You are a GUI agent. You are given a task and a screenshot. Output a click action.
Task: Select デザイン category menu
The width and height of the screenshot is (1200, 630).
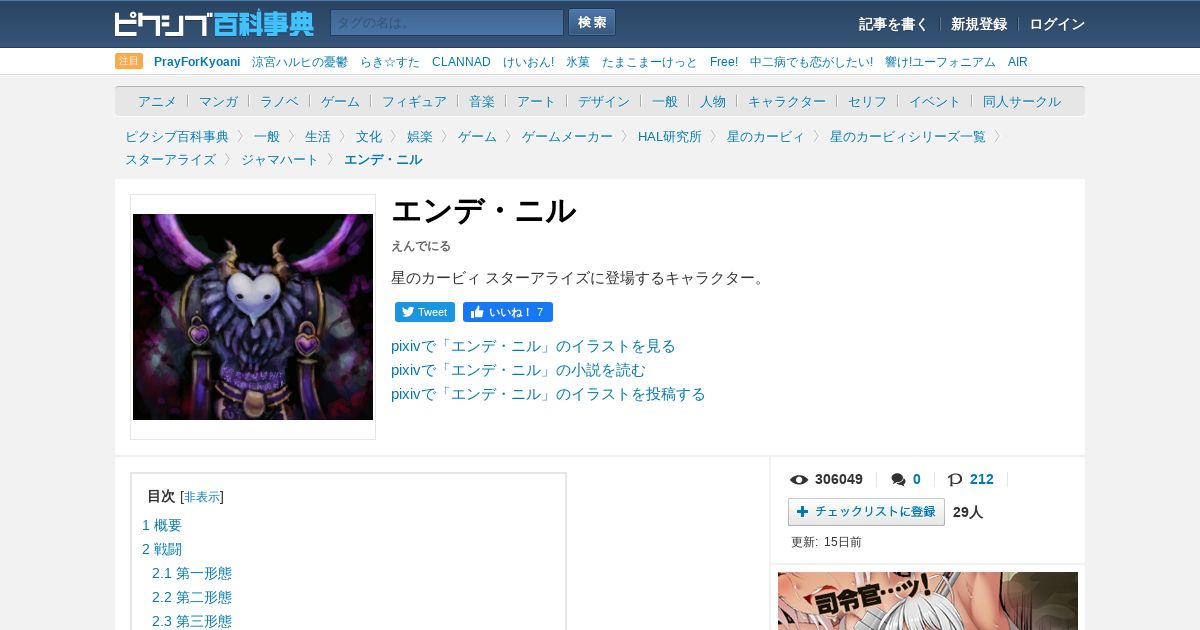click(604, 101)
